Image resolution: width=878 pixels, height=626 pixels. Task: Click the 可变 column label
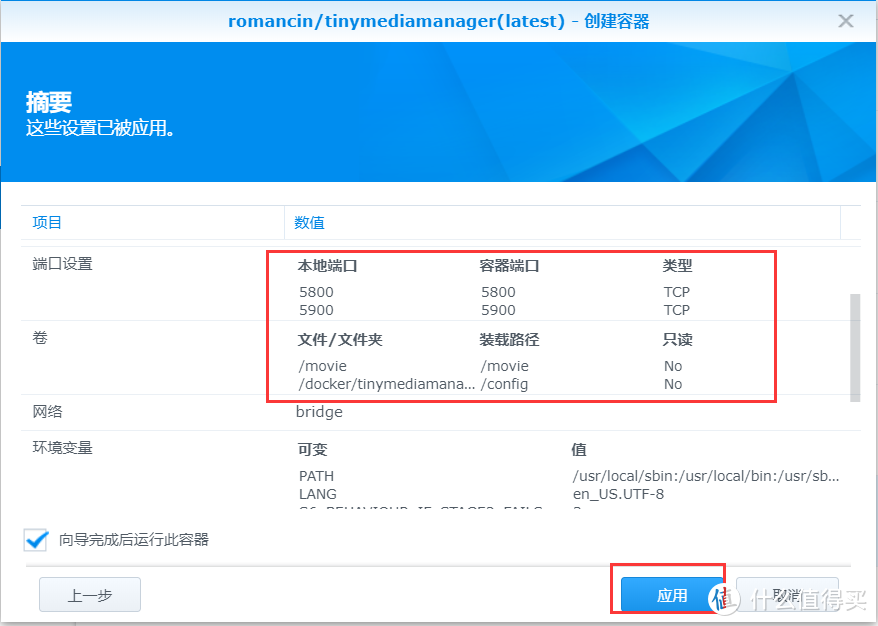tap(312, 449)
